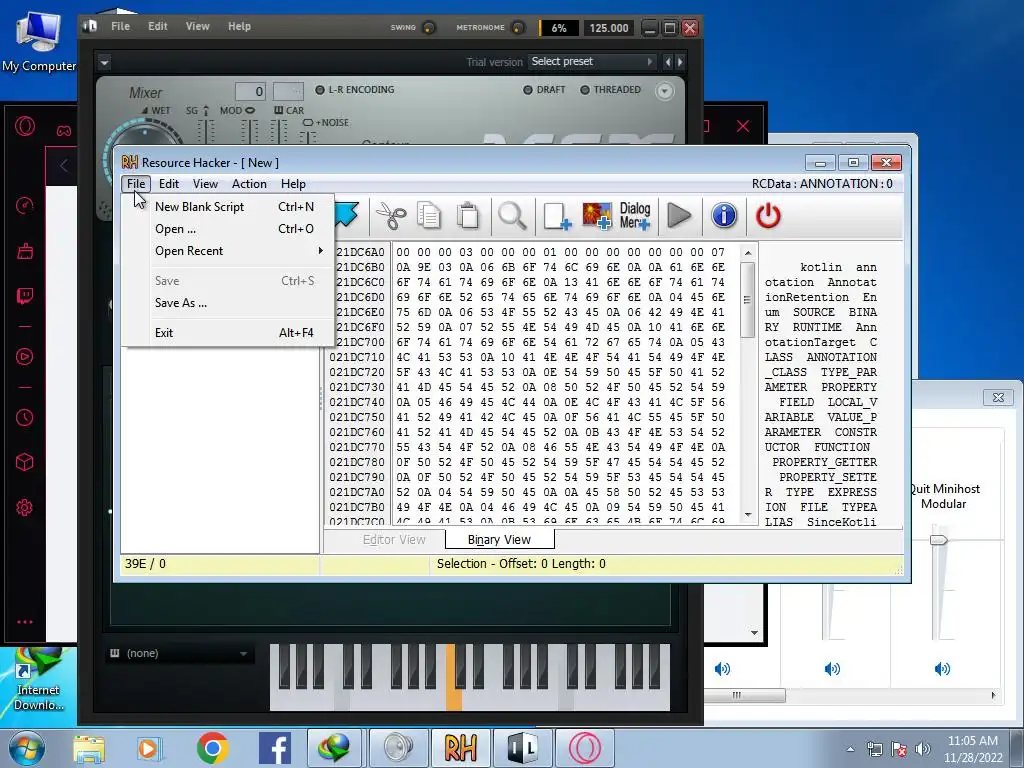Click the Windows Start orb

[27, 748]
